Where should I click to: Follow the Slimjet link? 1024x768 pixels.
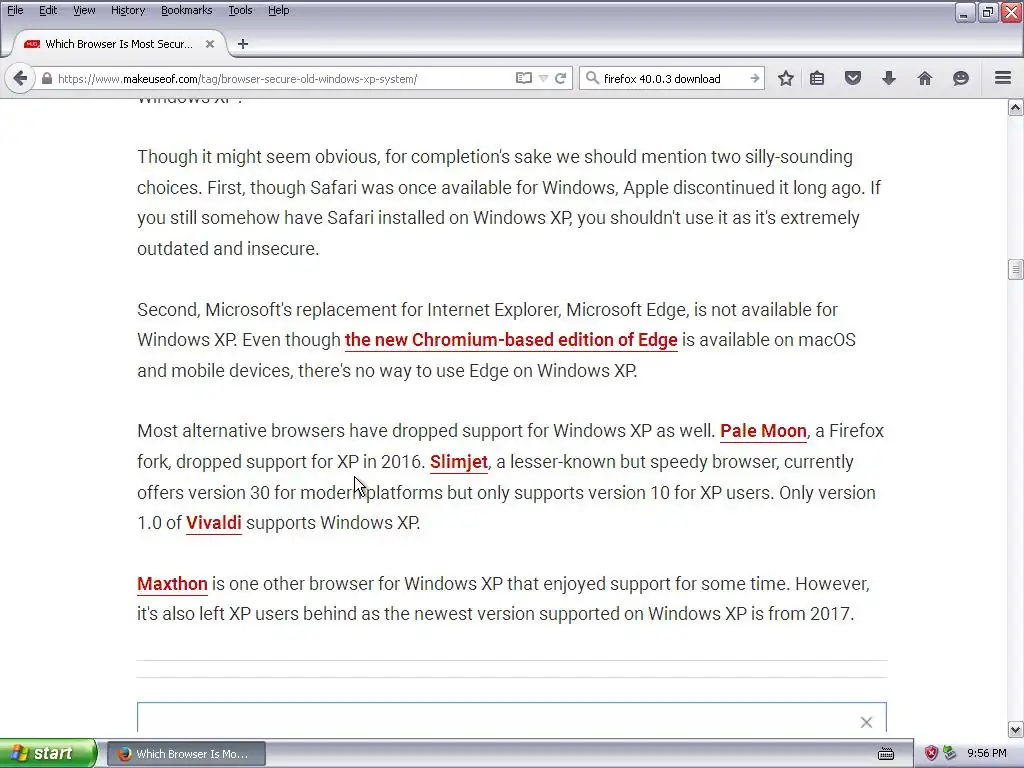coord(458,462)
